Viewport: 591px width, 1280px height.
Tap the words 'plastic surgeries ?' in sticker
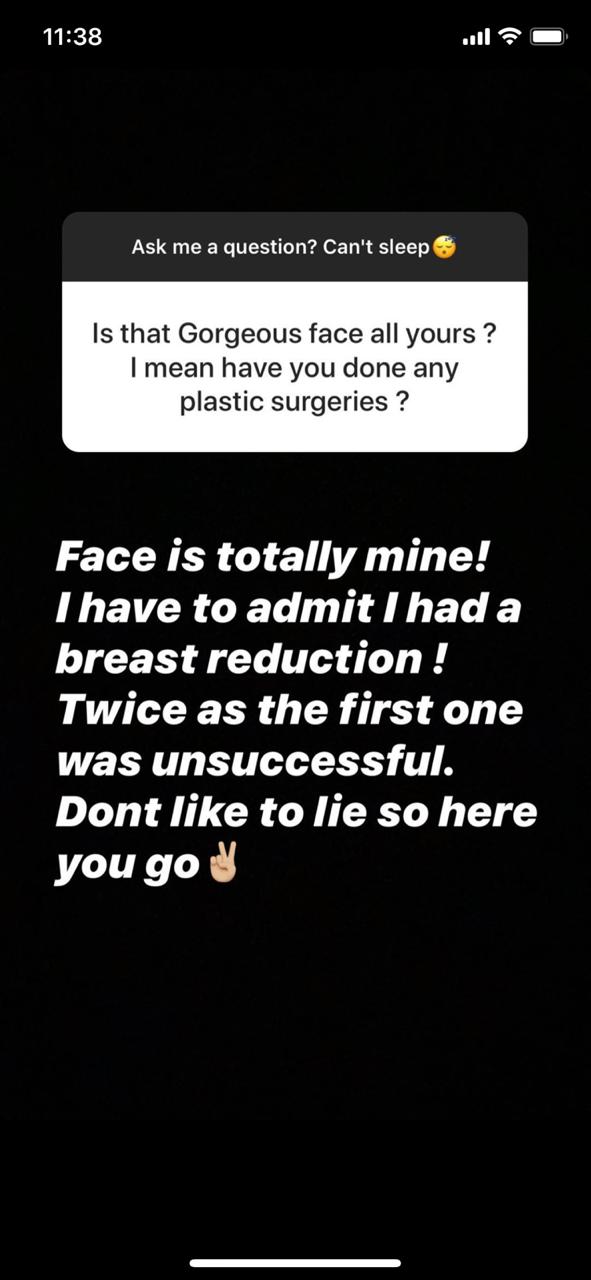[294, 402]
